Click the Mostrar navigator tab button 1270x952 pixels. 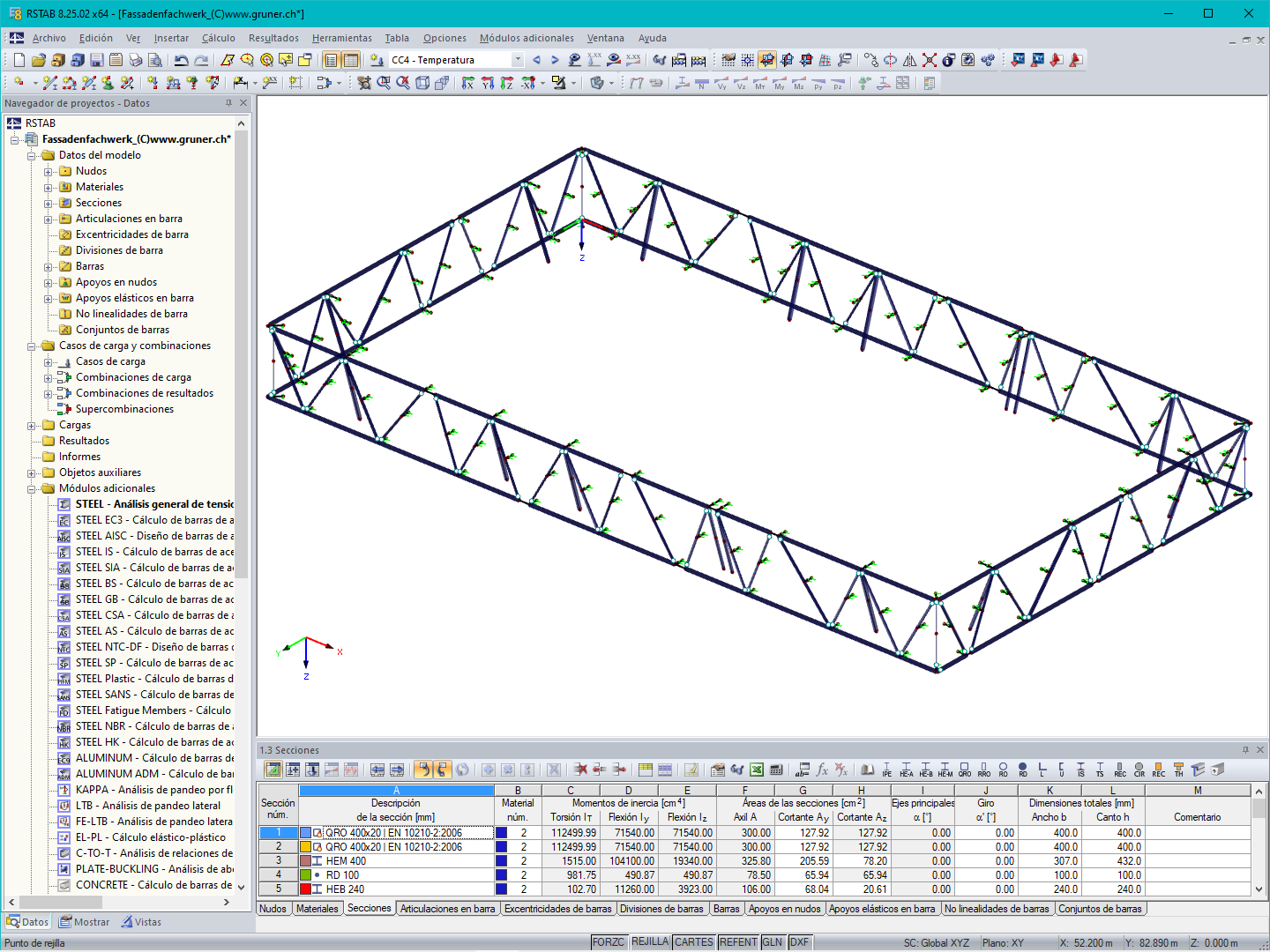(84, 922)
